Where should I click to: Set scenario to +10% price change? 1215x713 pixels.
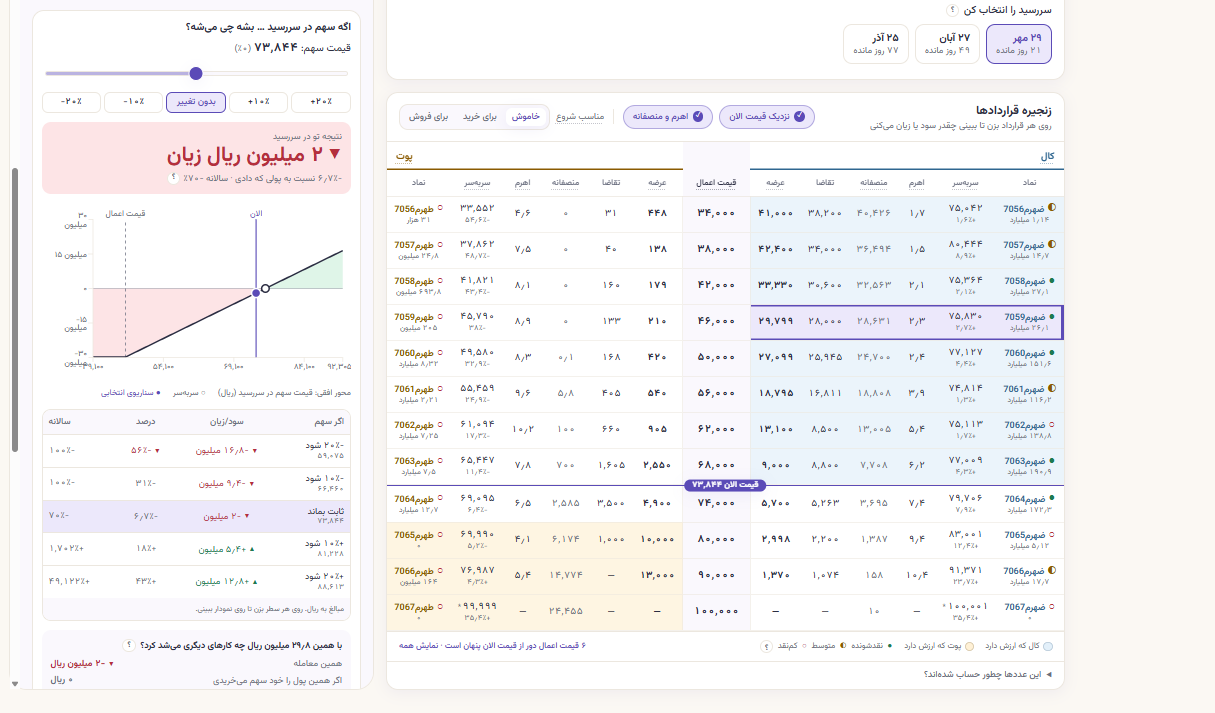pos(258,102)
